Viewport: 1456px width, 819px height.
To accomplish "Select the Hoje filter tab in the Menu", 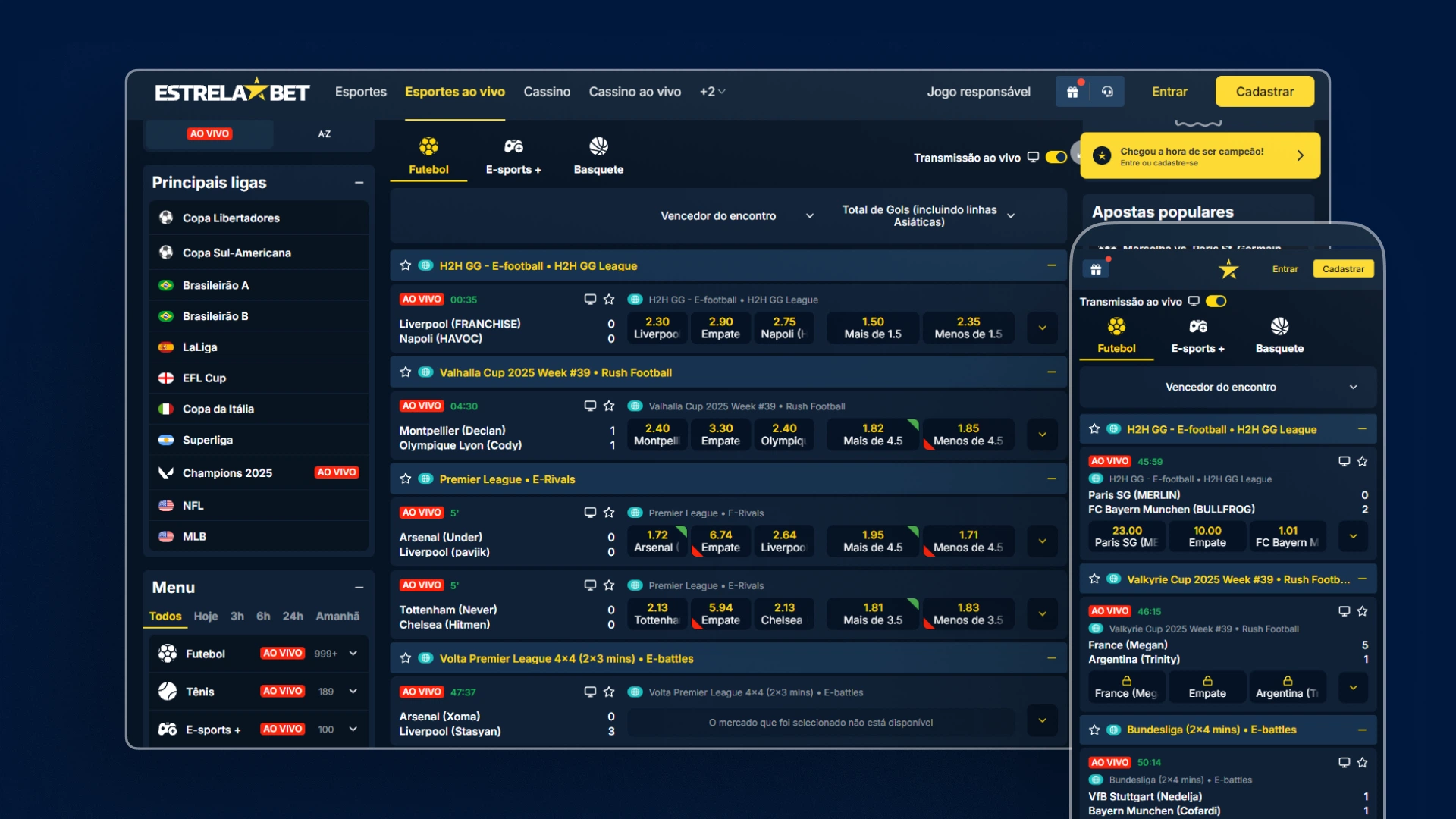I will 206,616.
